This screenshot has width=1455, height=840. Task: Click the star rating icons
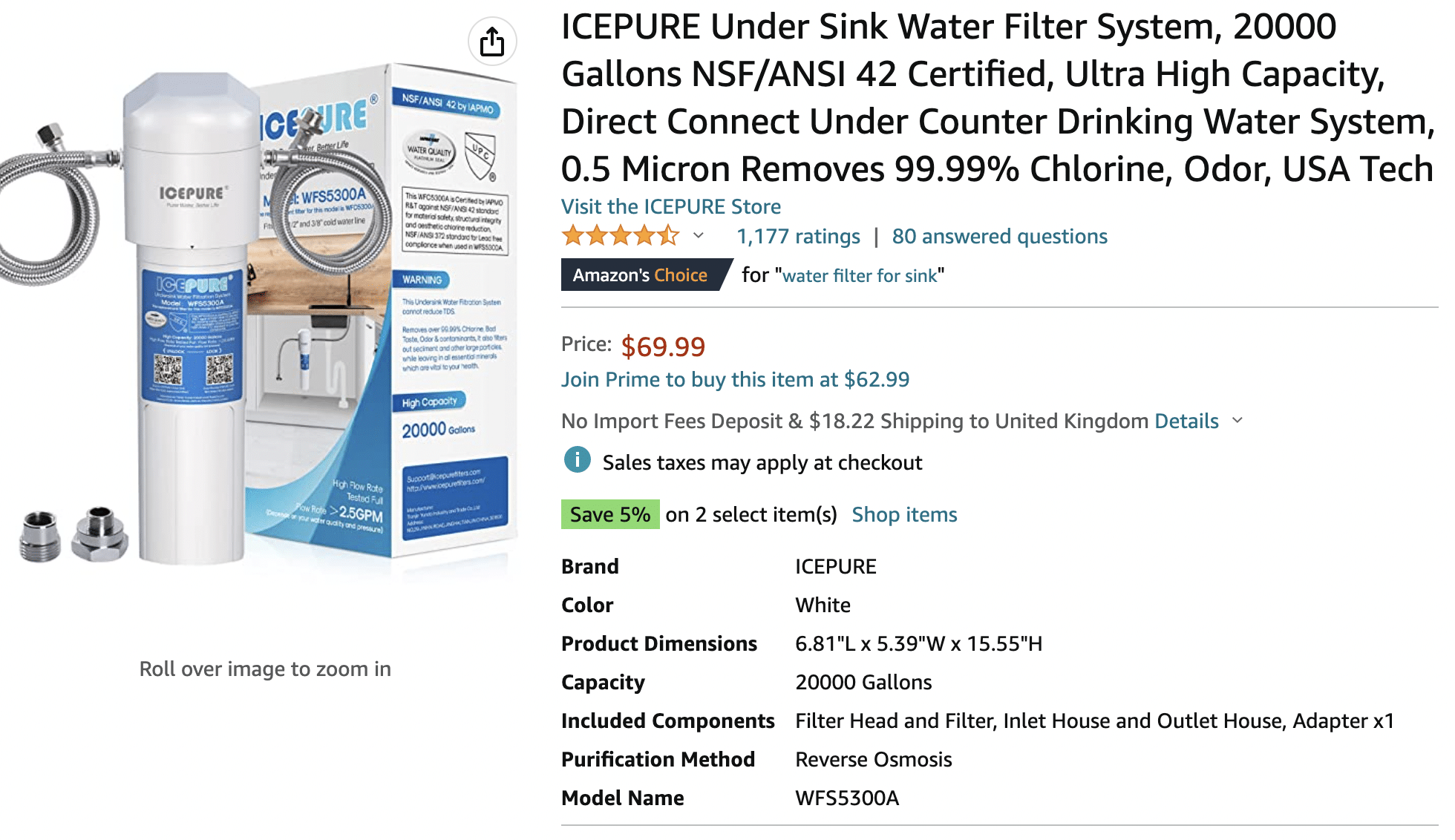[621, 236]
